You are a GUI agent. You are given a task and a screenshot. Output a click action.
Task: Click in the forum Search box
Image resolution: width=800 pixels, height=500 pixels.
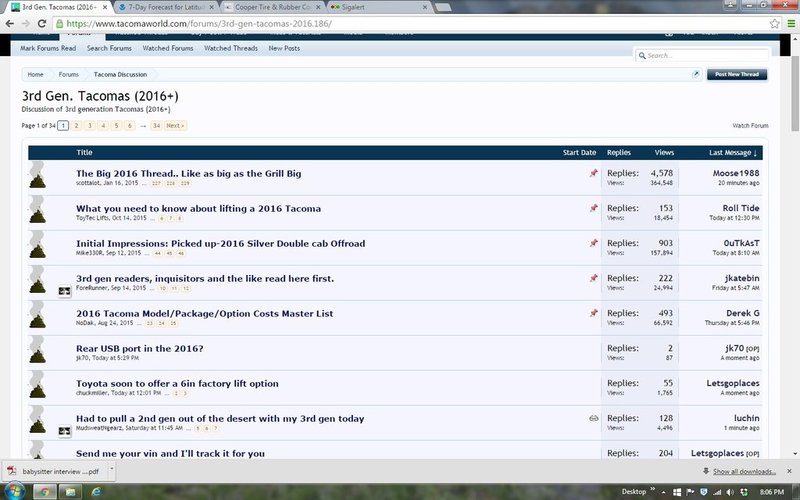coord(702,55)
